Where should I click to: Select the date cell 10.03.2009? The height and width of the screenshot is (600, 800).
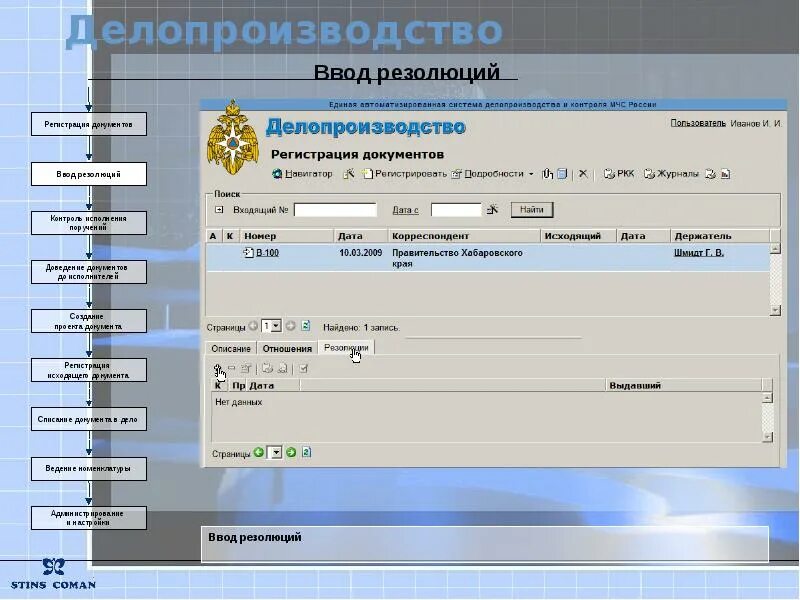point(360,253)
